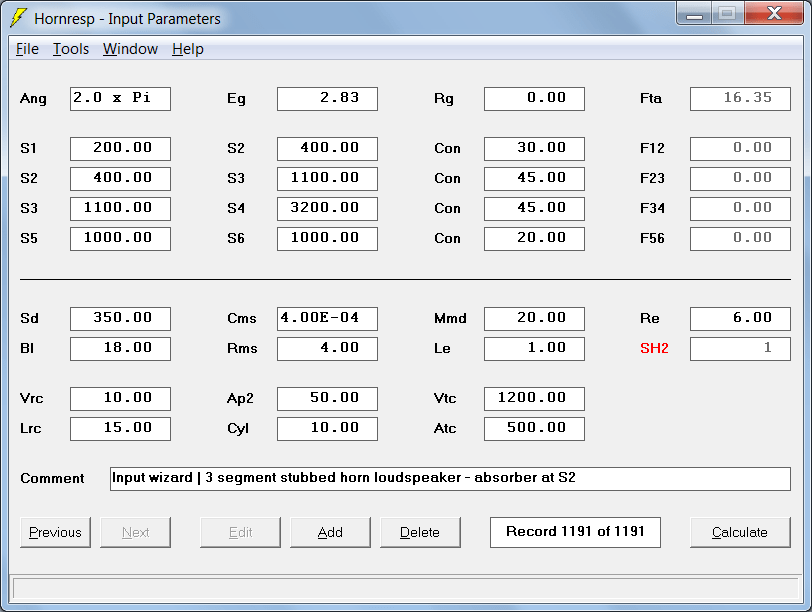Image resolution: width=812 pixels, height=612 pixels.
Task: Select the Eg input field
Action: [327, 99]
